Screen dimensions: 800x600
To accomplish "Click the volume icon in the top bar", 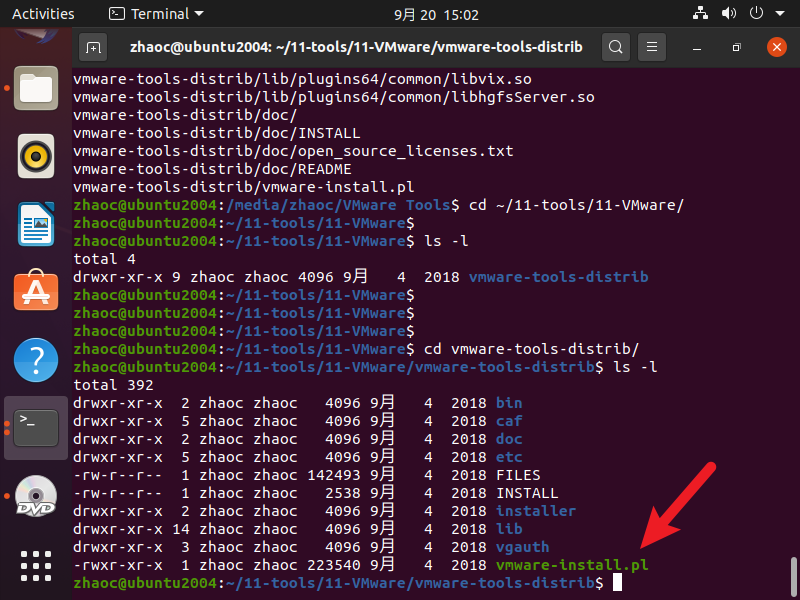I will click(729, 13).
